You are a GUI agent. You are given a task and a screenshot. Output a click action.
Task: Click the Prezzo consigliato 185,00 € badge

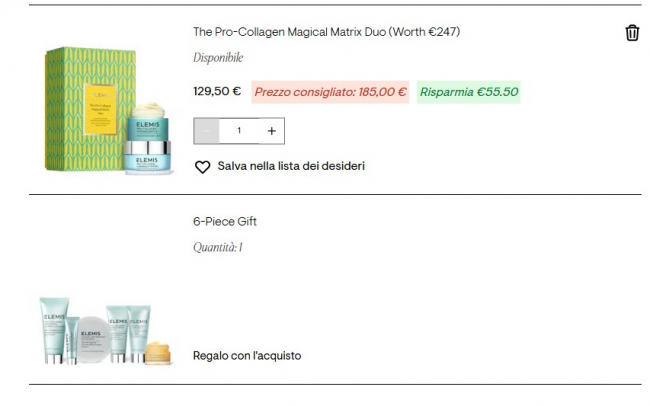pyautogui.click(x=330, y=92)
